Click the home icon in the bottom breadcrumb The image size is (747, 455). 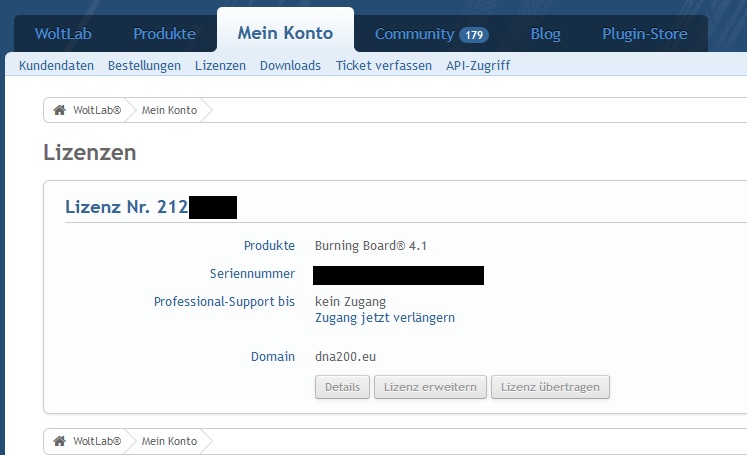point(59,441)
